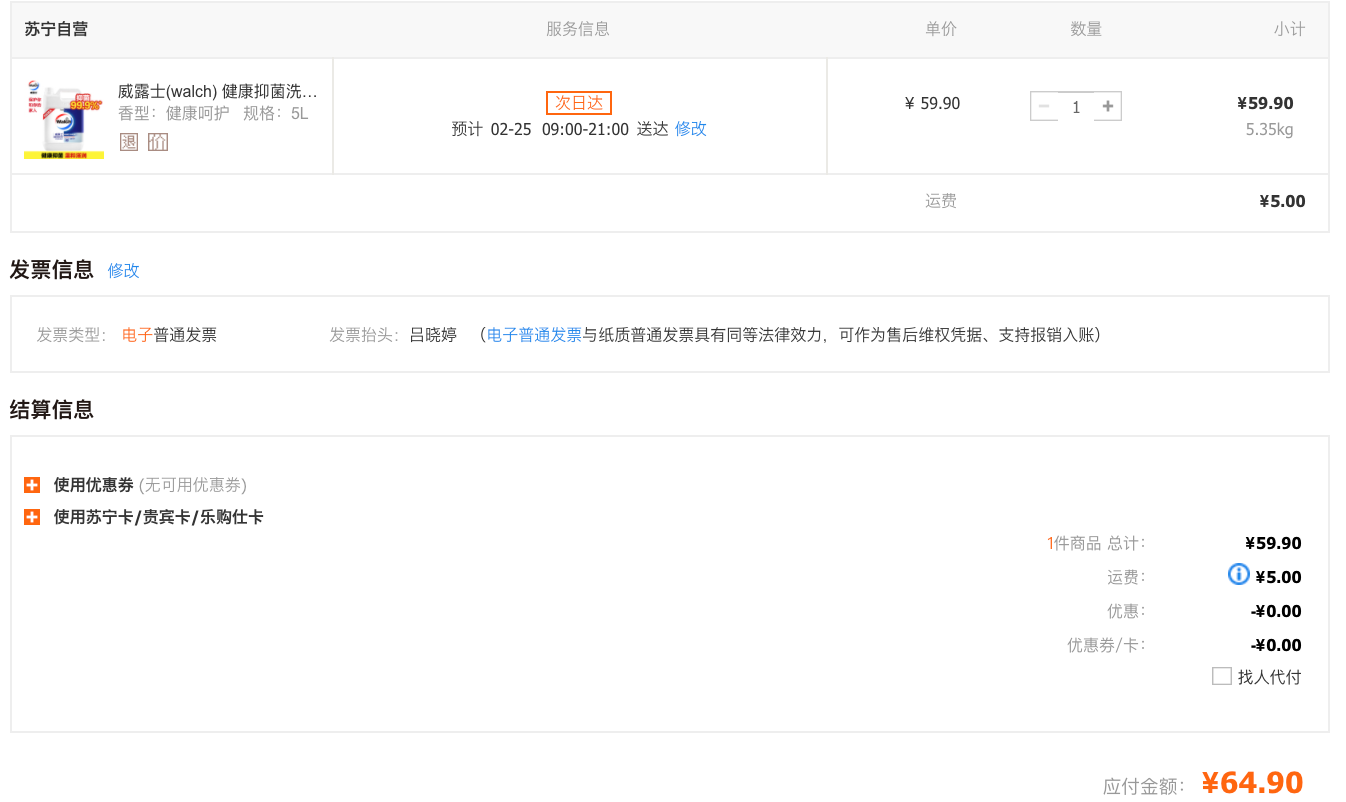Open the 电子普通发票 explanation link

point(534,335)
